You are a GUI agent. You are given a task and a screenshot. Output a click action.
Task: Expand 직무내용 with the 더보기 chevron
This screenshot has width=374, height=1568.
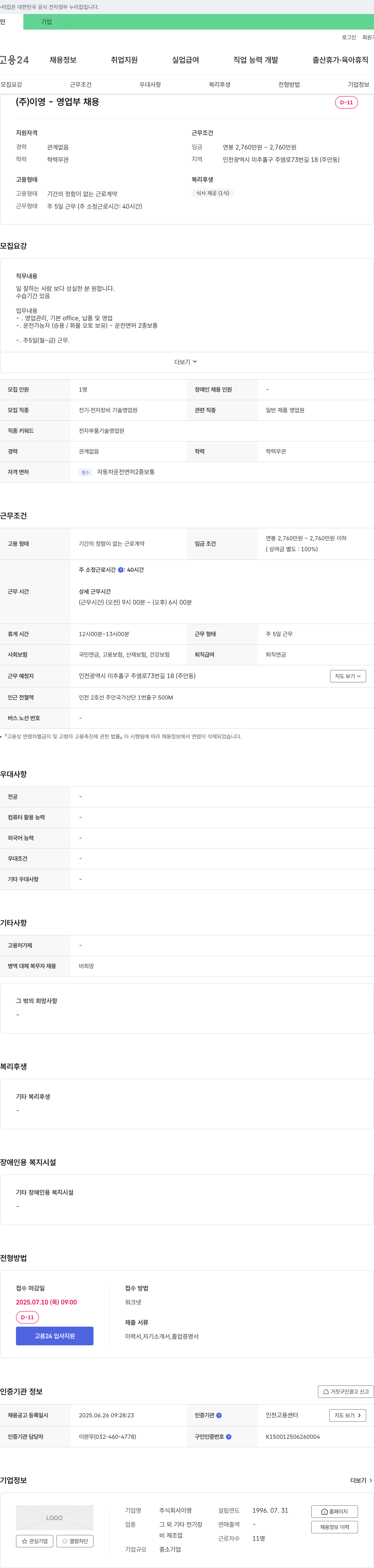point(186,362)
